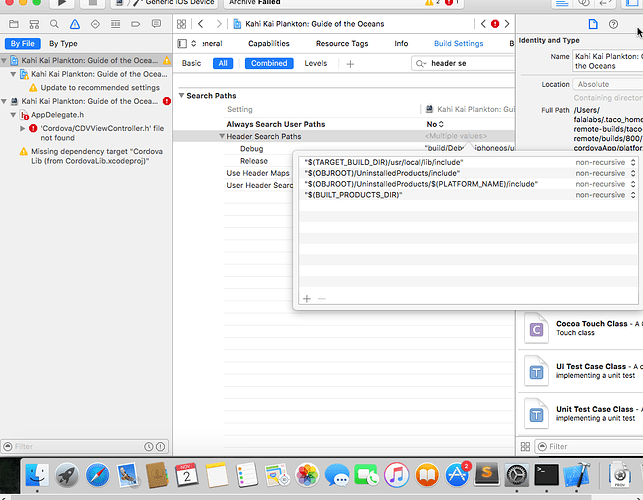
Task: Show the Quick Help inspector icon
Action: point(613,24)
